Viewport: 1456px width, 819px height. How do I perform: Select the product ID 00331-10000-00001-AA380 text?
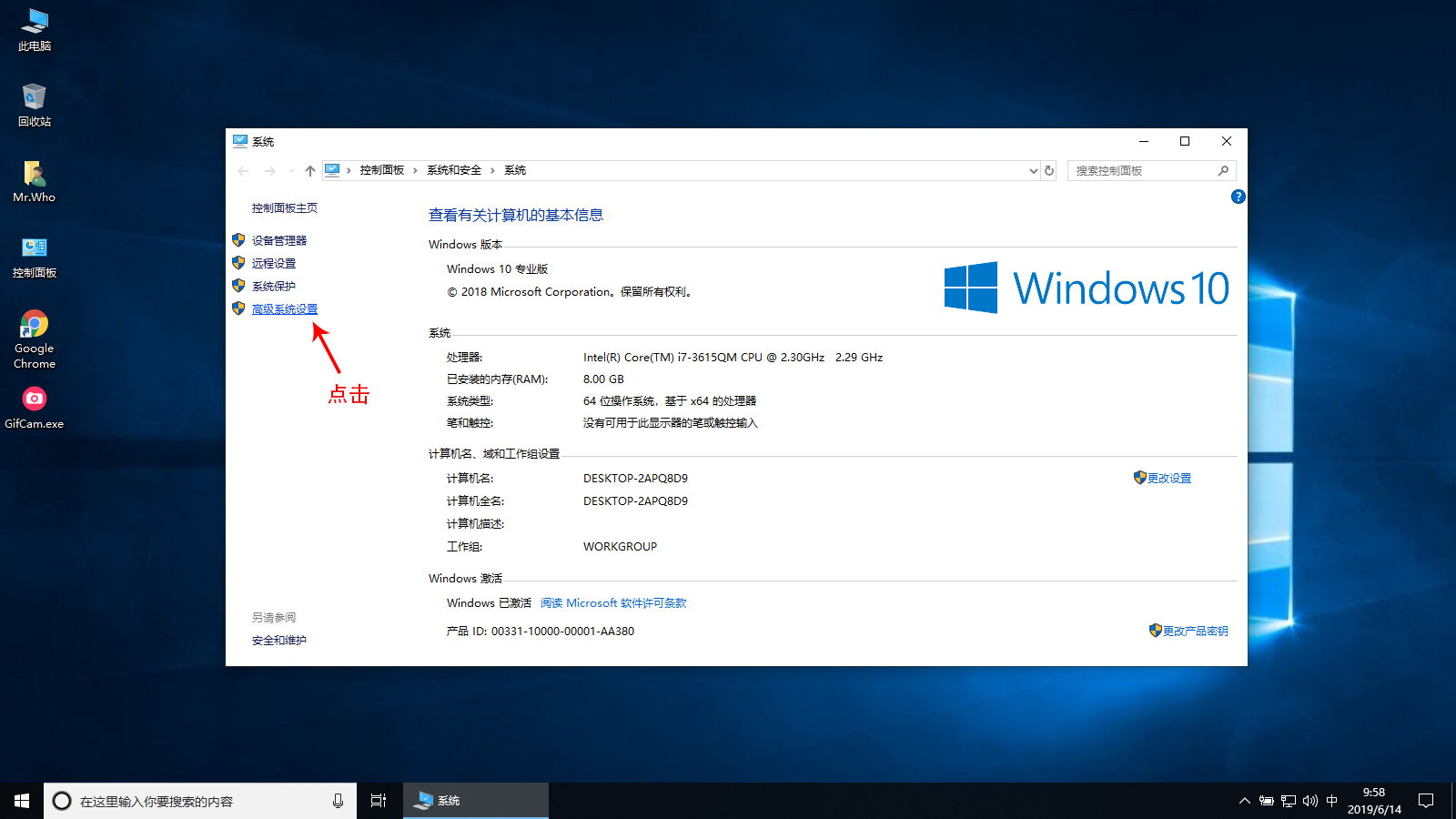coord(562,632)
